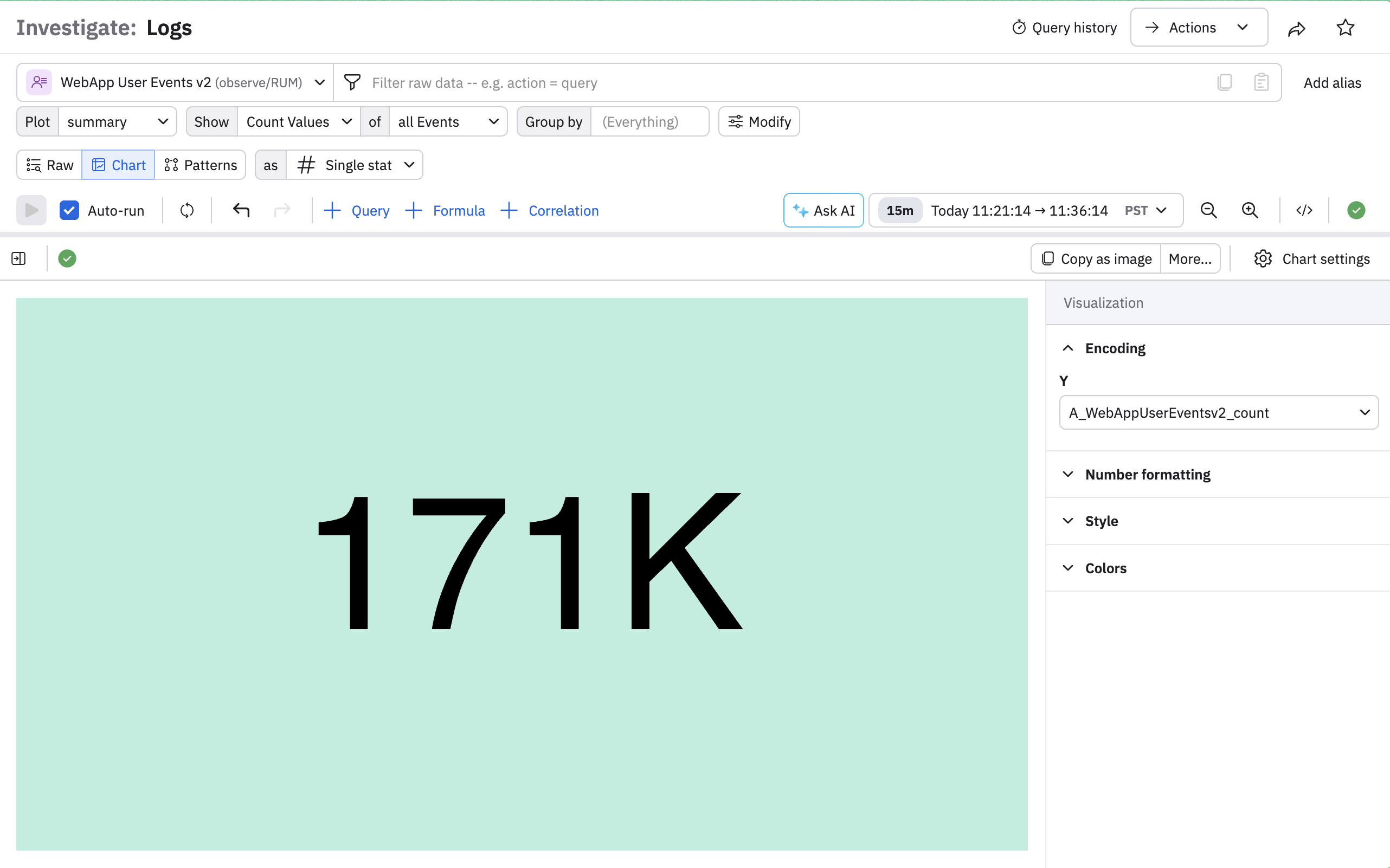Click Copy as image button
This screenshot has height=868, width=1390.
[x=1096, y=259]
